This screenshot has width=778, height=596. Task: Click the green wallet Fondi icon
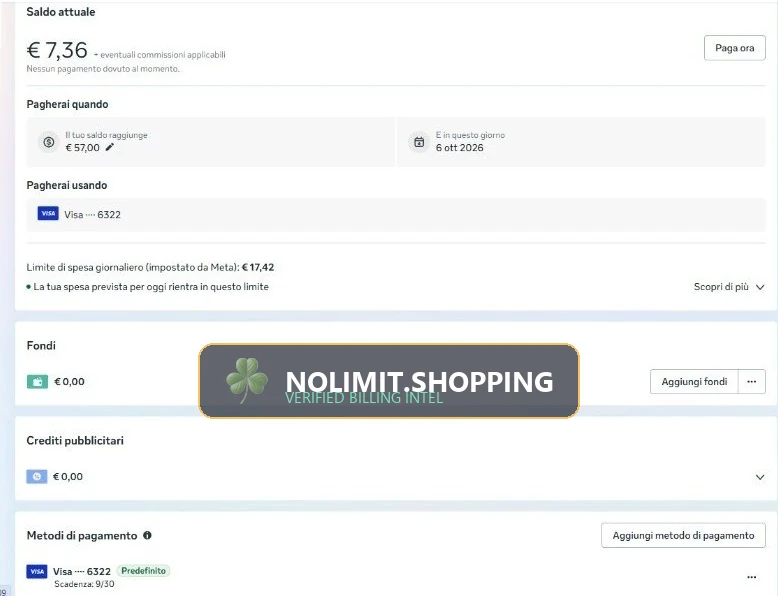point(37,382)
